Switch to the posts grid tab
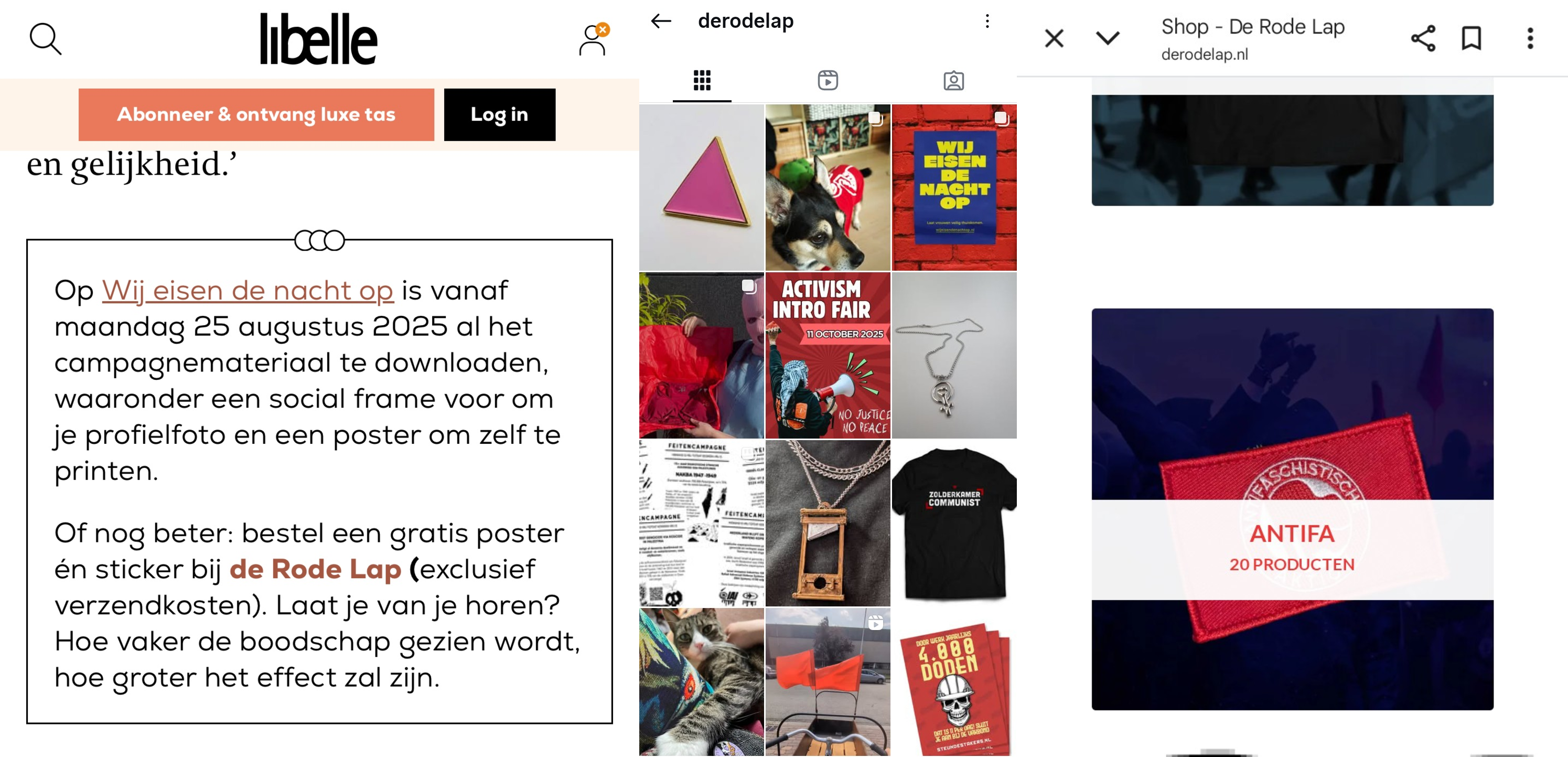This screenshot has width=1568, height=757. [702, 80]
